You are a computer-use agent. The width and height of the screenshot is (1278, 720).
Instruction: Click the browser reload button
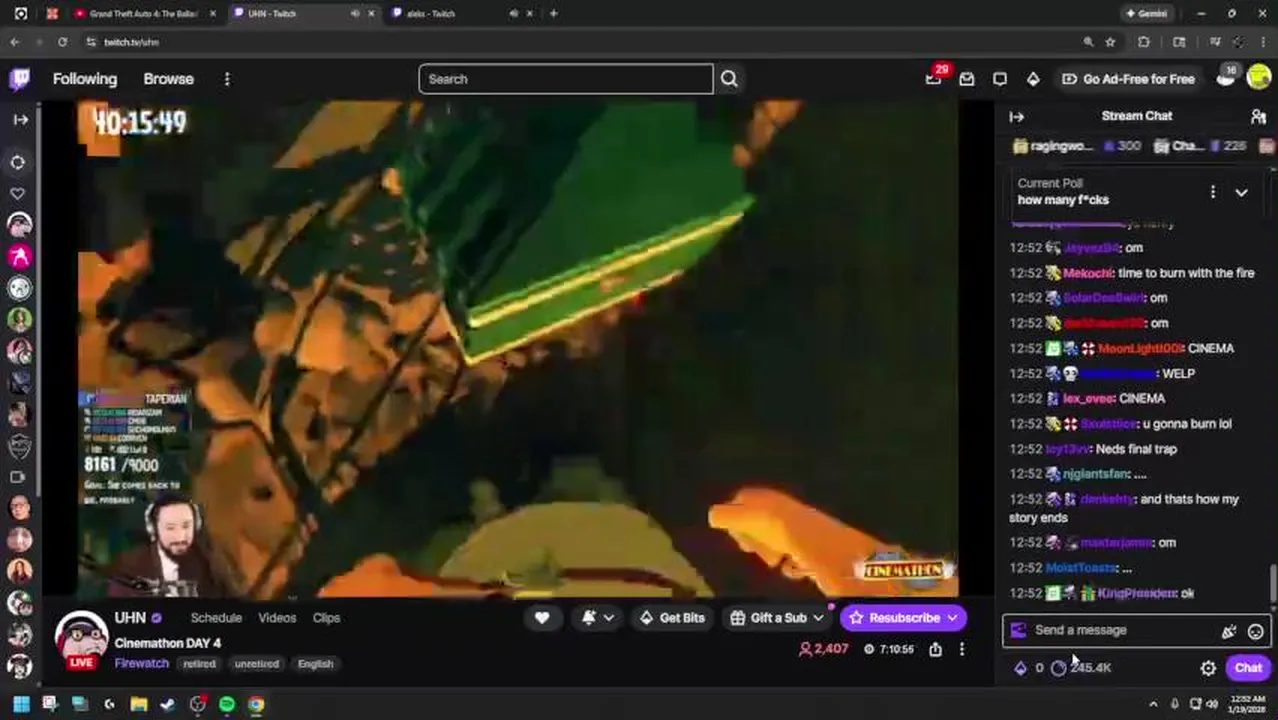click(62, 42)
